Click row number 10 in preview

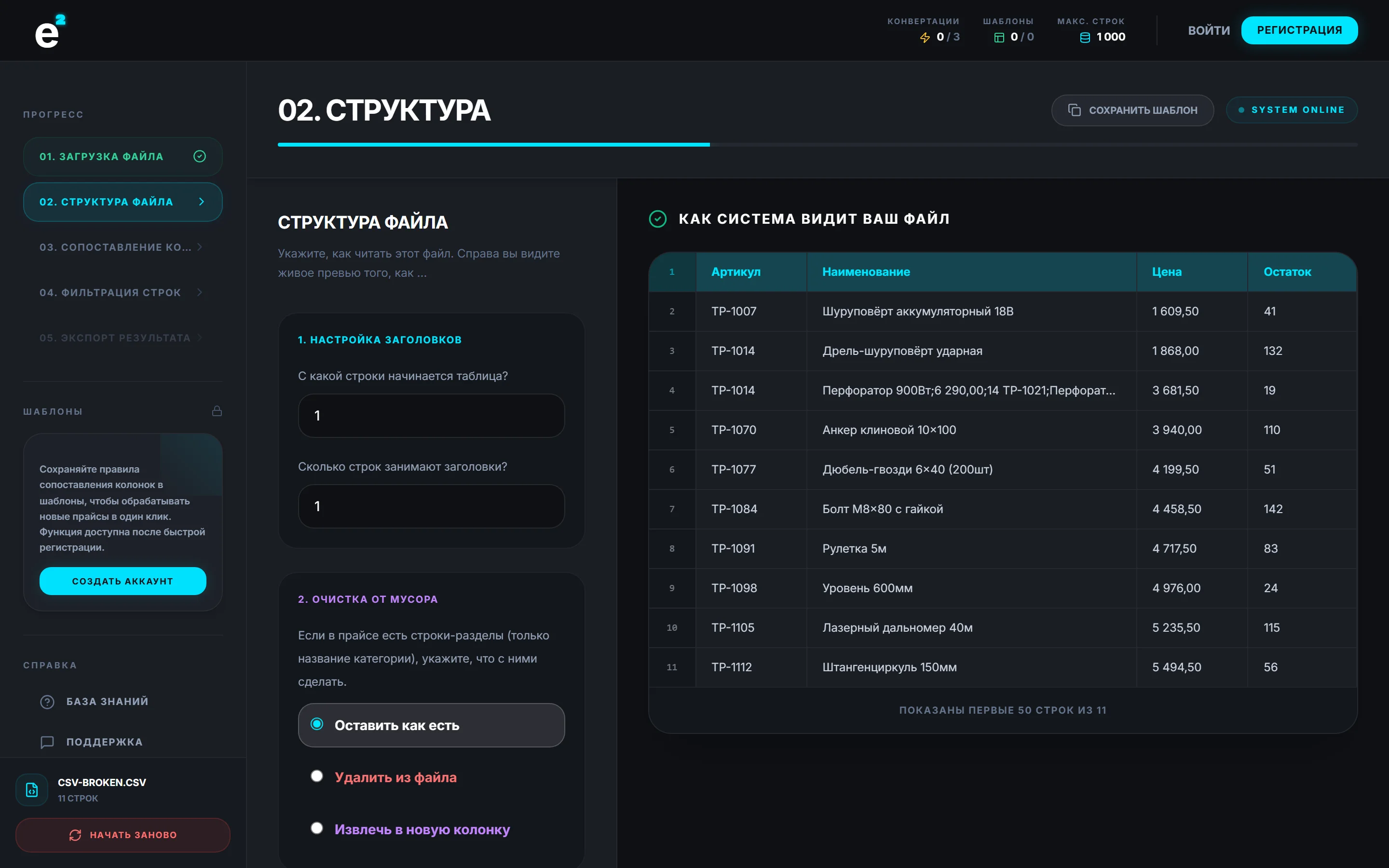coord(671,628)
